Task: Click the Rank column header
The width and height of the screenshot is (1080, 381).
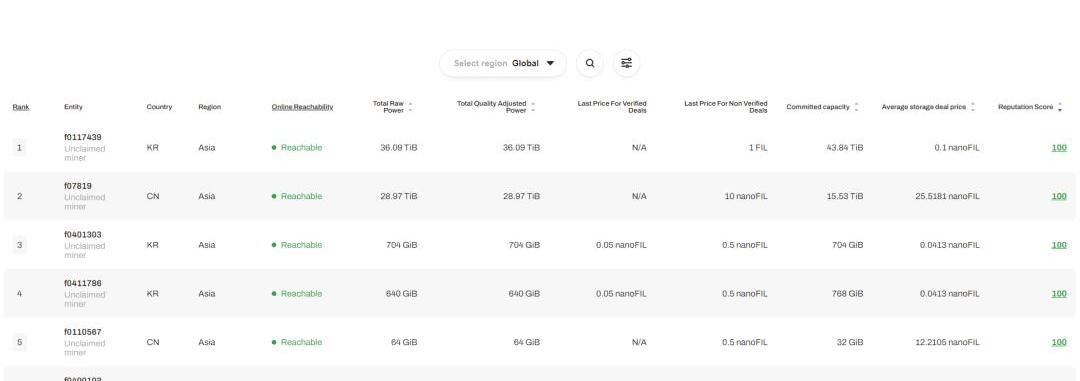Action: pyautogui.click(x=21, y=107)
